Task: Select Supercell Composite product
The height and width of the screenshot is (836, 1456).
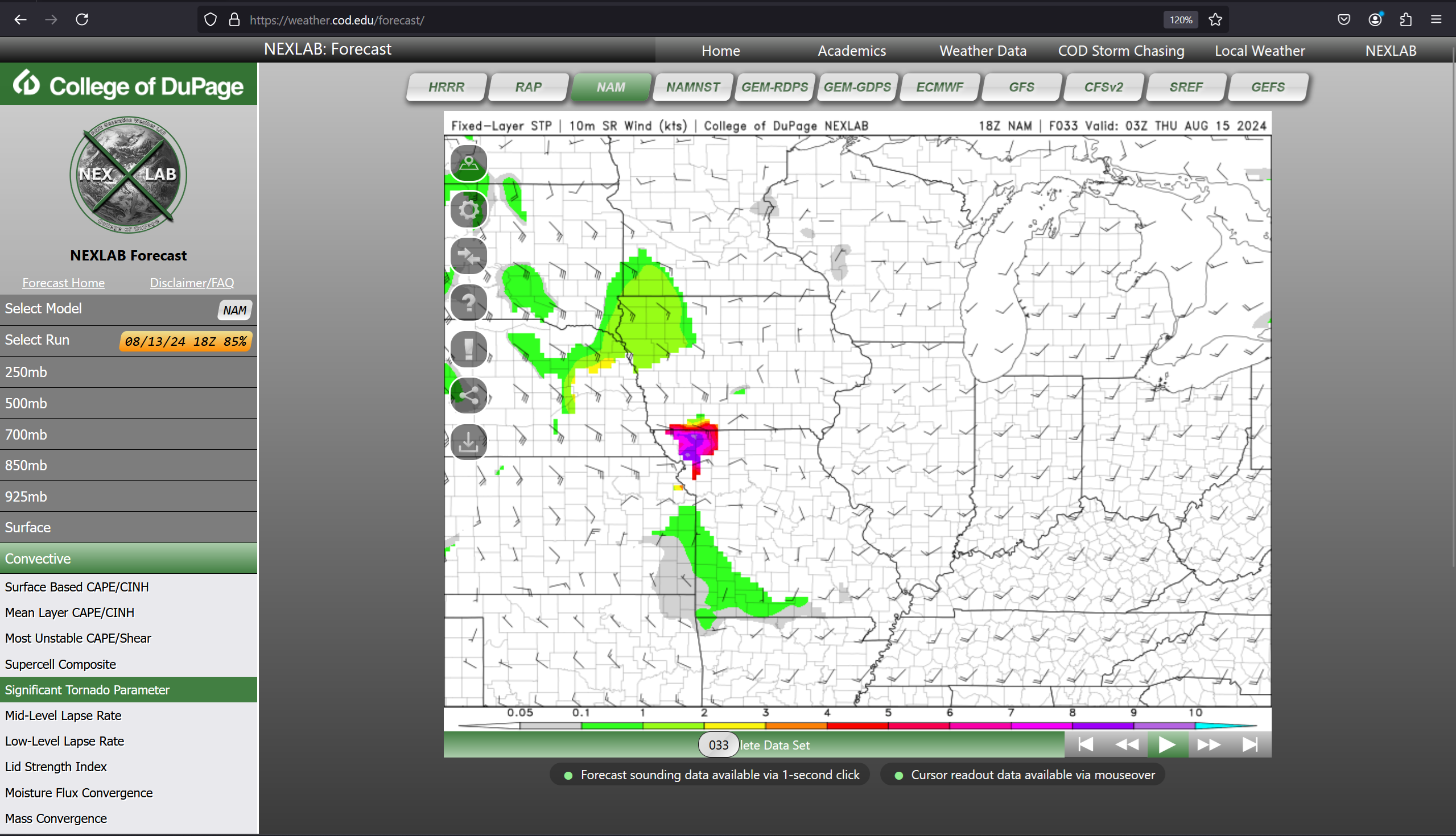Action: click(x=129, y=664)
